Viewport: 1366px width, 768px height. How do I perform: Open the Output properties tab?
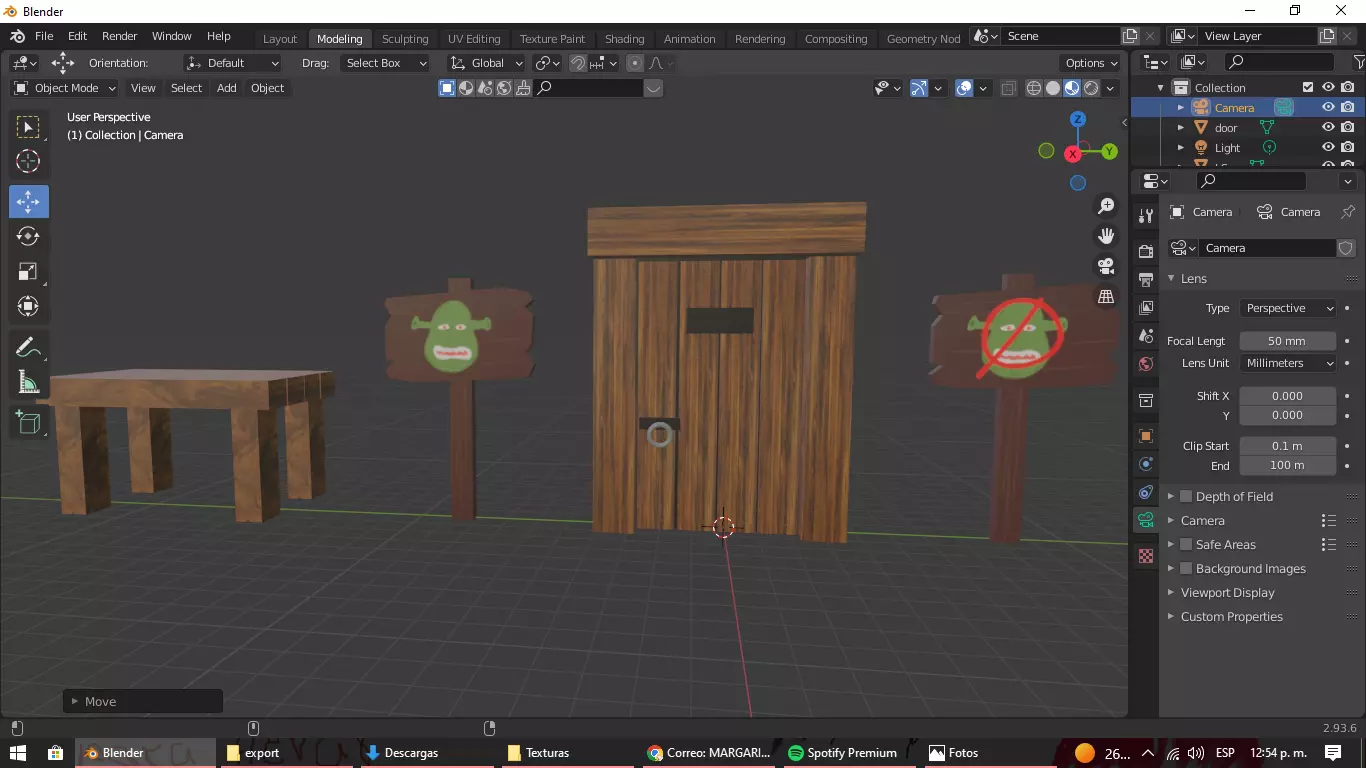click(x=1146, y=279)
